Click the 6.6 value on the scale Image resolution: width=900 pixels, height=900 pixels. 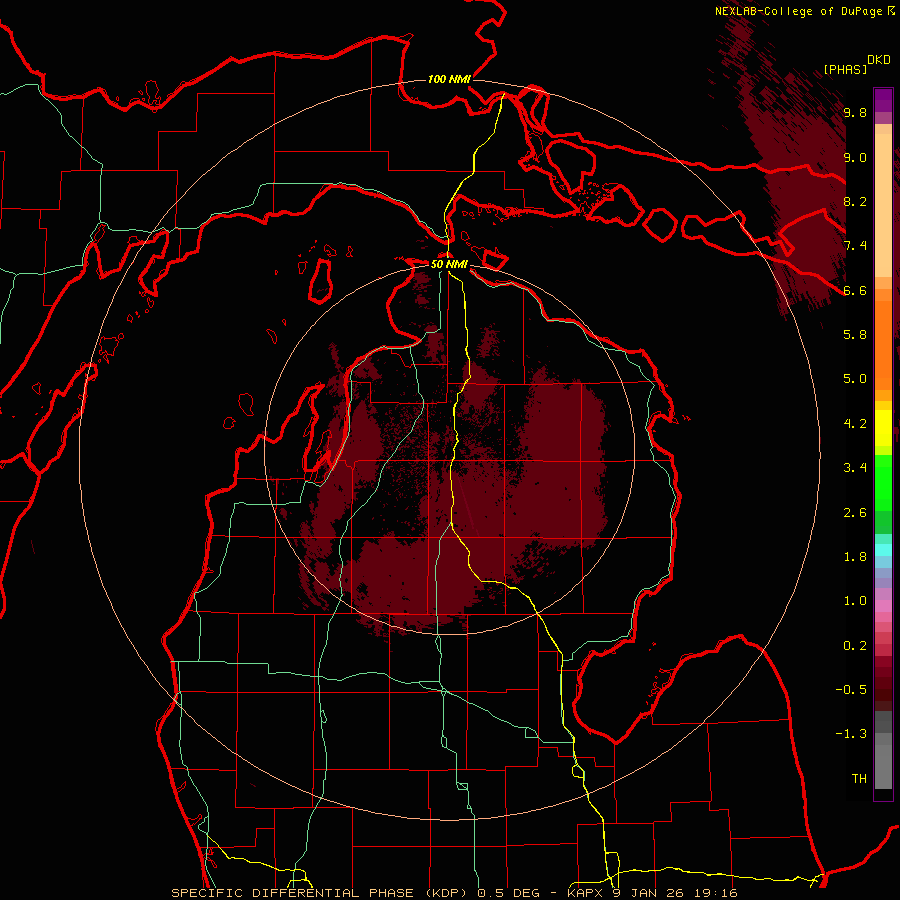(855, 290)
